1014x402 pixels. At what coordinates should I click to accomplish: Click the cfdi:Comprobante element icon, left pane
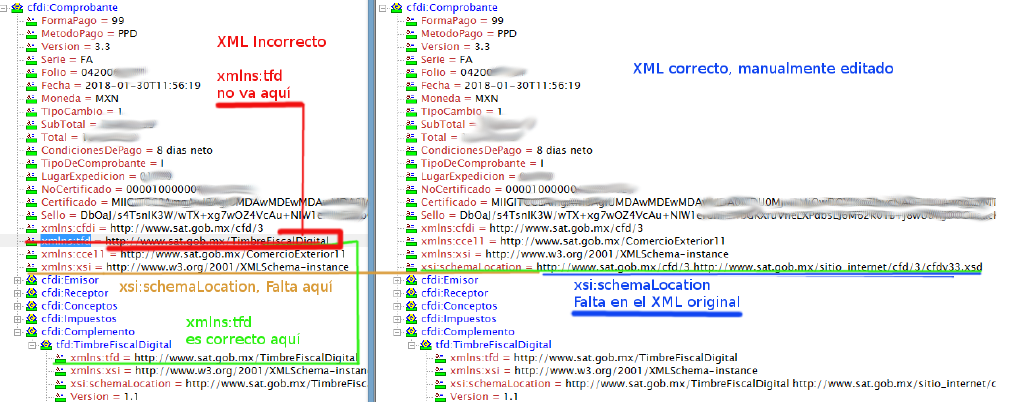tap(17, 8)
